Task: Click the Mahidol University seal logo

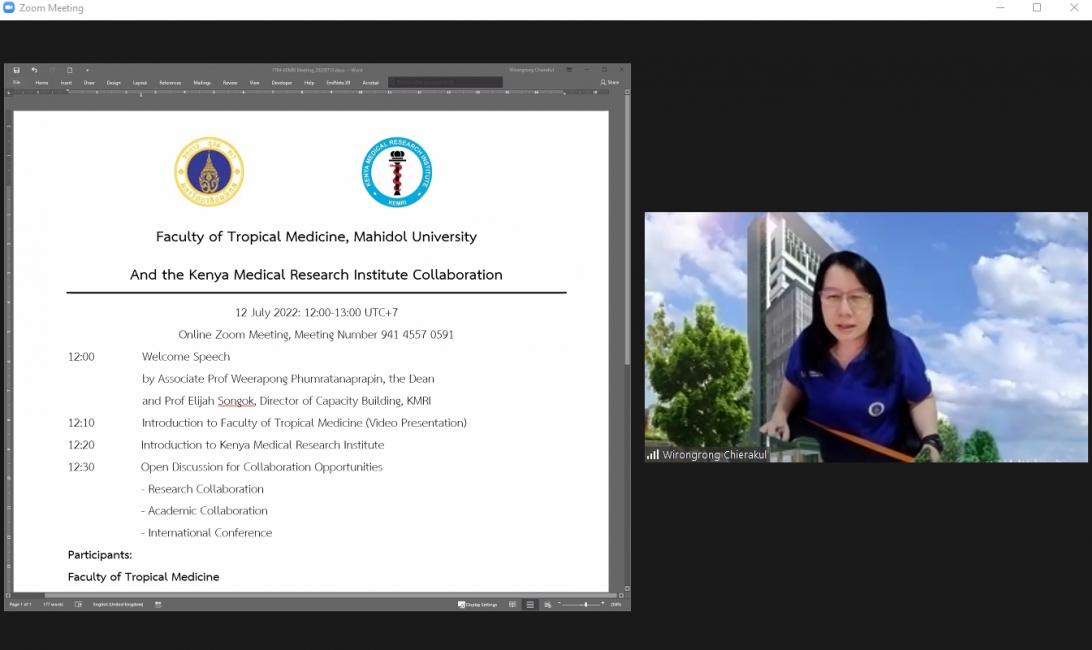Action: [x=209, y=171]
